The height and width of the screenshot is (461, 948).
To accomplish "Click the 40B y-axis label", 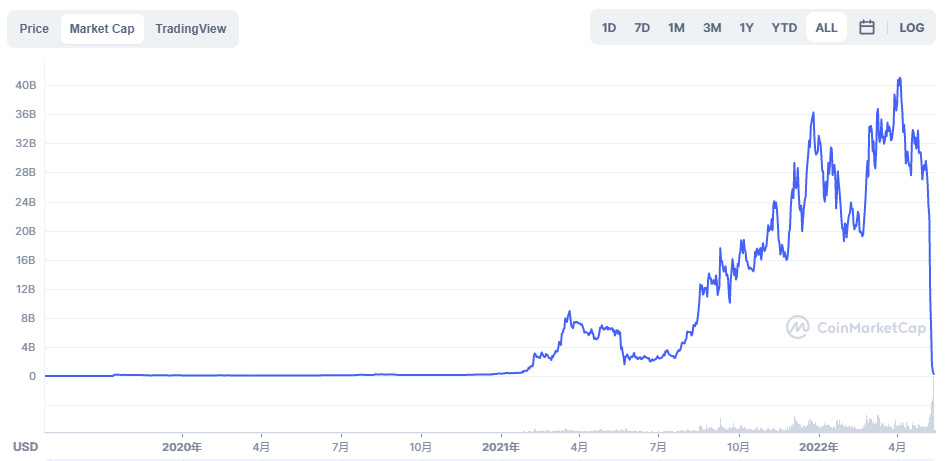I will pos(25,85).
